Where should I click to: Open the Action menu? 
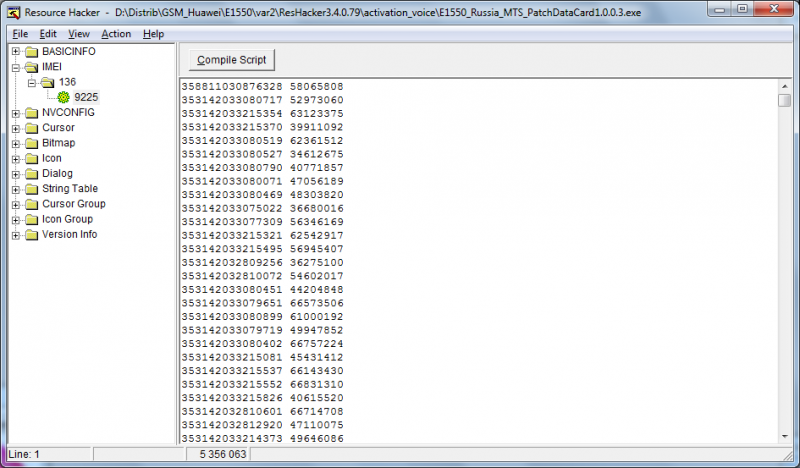click(x=116, y=34)
